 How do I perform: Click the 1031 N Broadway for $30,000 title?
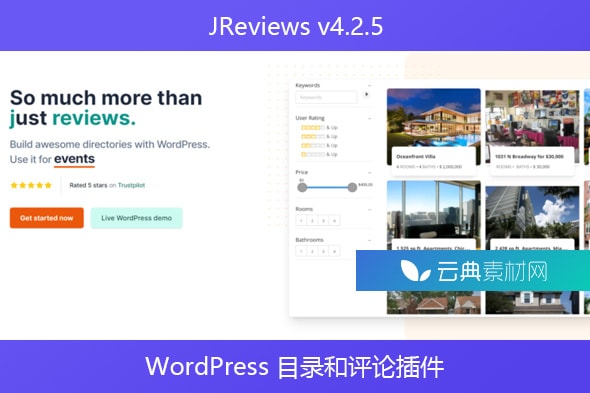click(529, 157)
